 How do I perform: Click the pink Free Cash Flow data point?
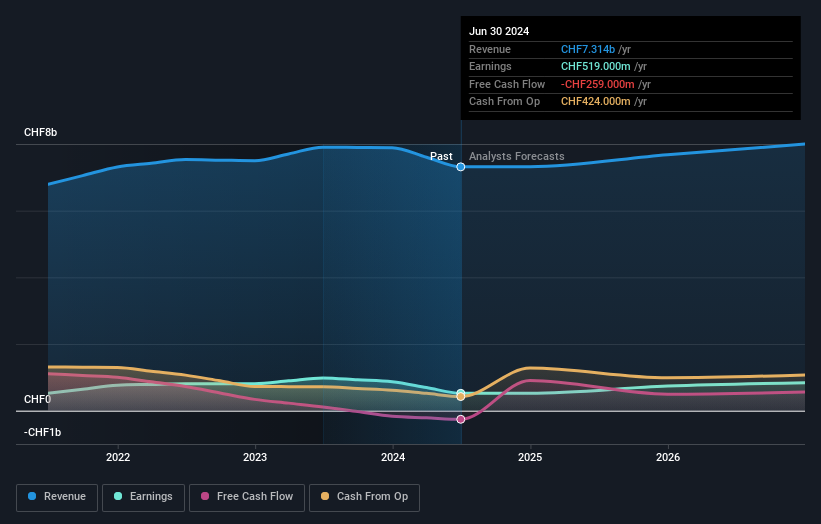click(x=461, y=419)
